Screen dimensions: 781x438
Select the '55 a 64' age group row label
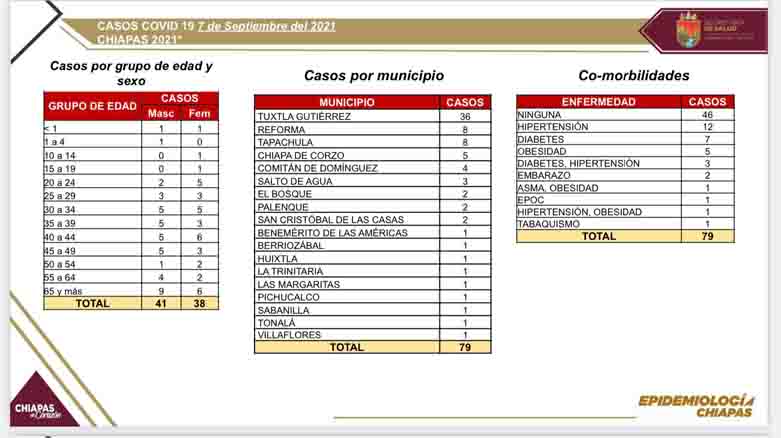[60, 278]
